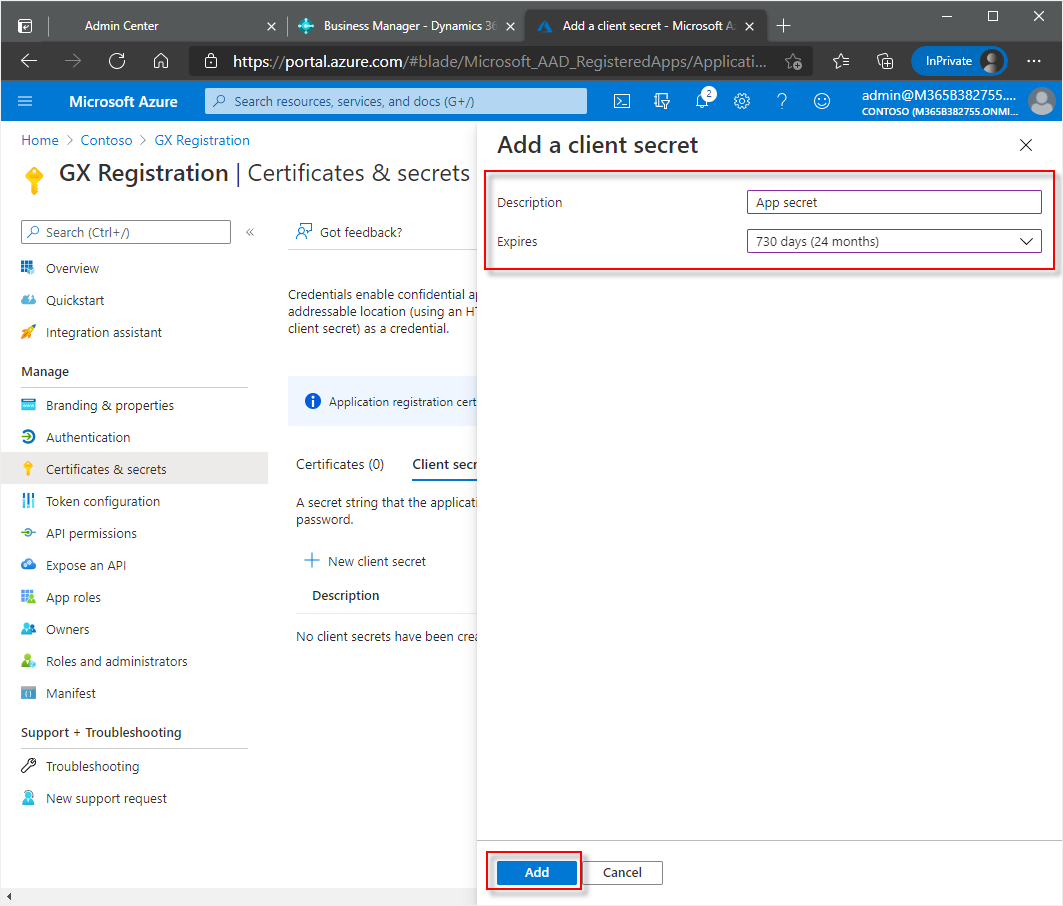Open directories and subscriptions filter icon

[x=662, y=101]
